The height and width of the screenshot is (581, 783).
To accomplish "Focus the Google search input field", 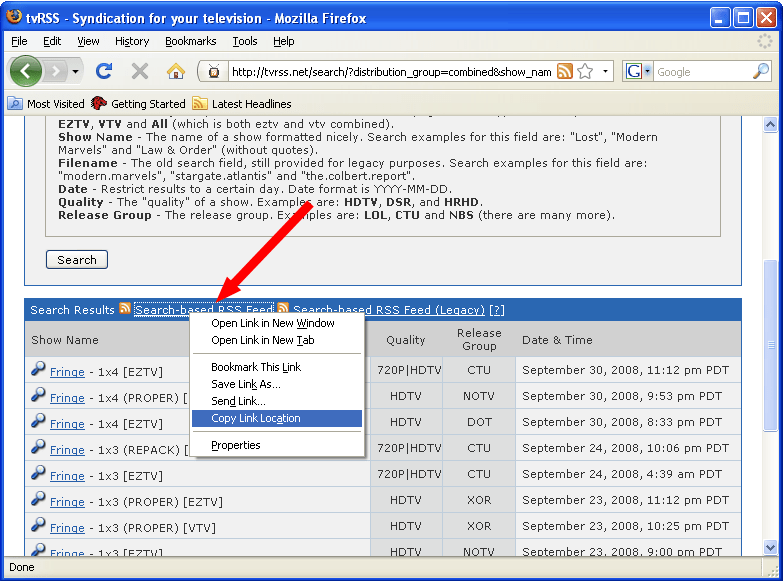I will 703,72.
